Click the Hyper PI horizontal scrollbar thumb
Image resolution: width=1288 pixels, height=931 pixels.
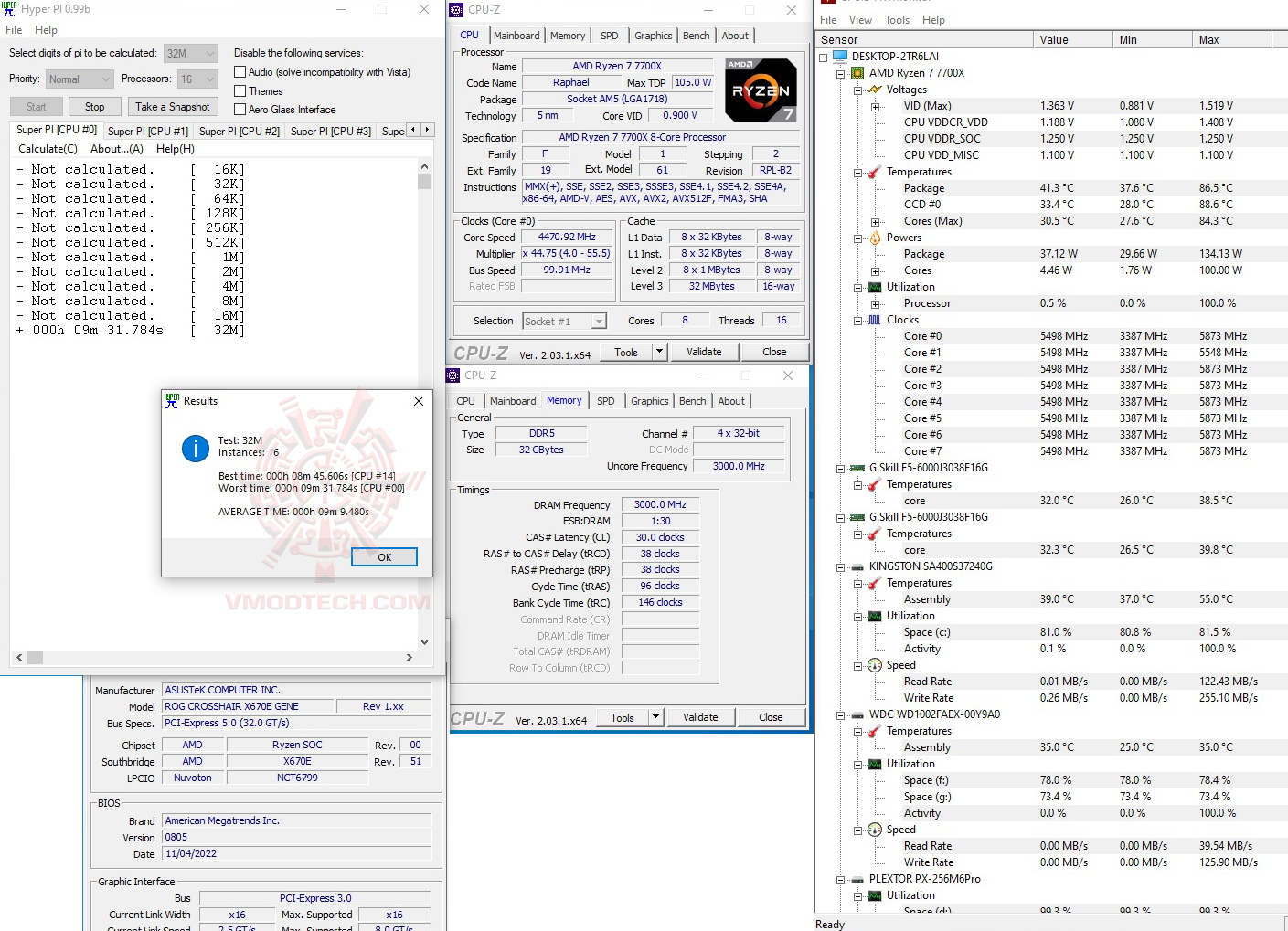36,657
